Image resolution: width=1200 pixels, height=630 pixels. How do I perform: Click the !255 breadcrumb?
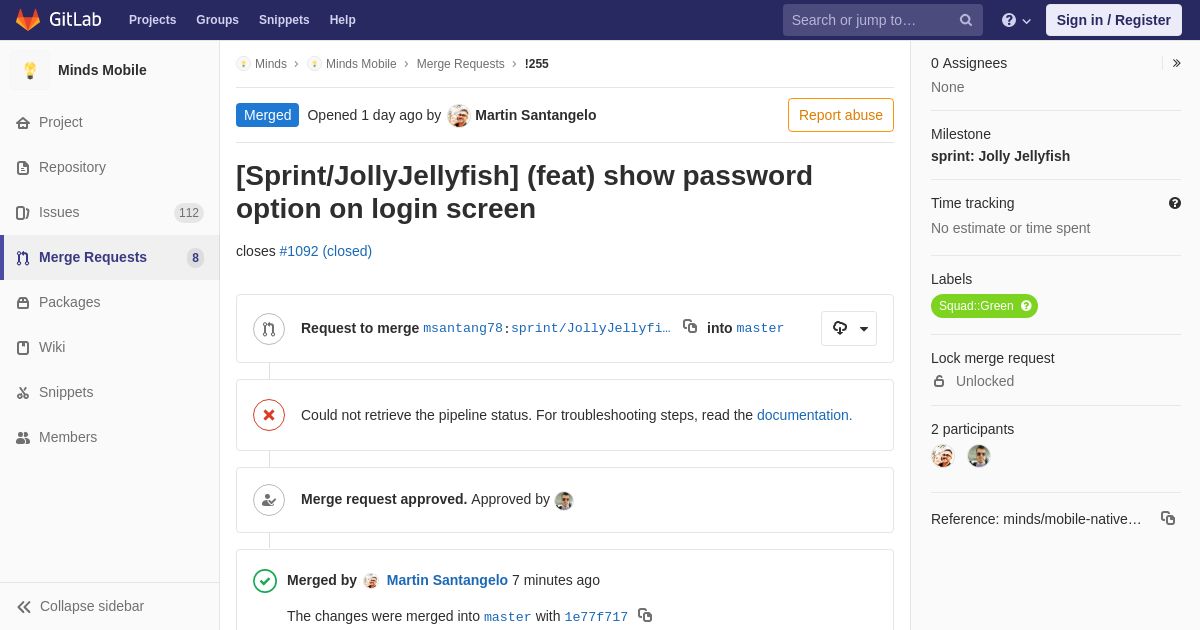click(537, 64)
